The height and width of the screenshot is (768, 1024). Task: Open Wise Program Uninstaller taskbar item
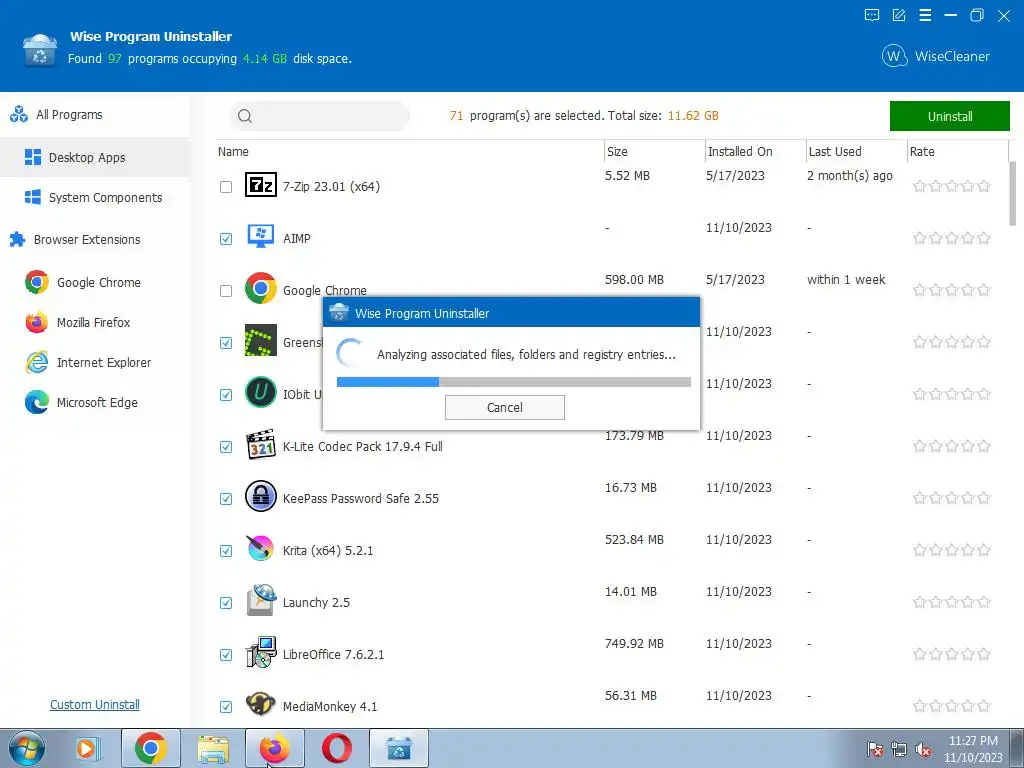coord(399,748)
